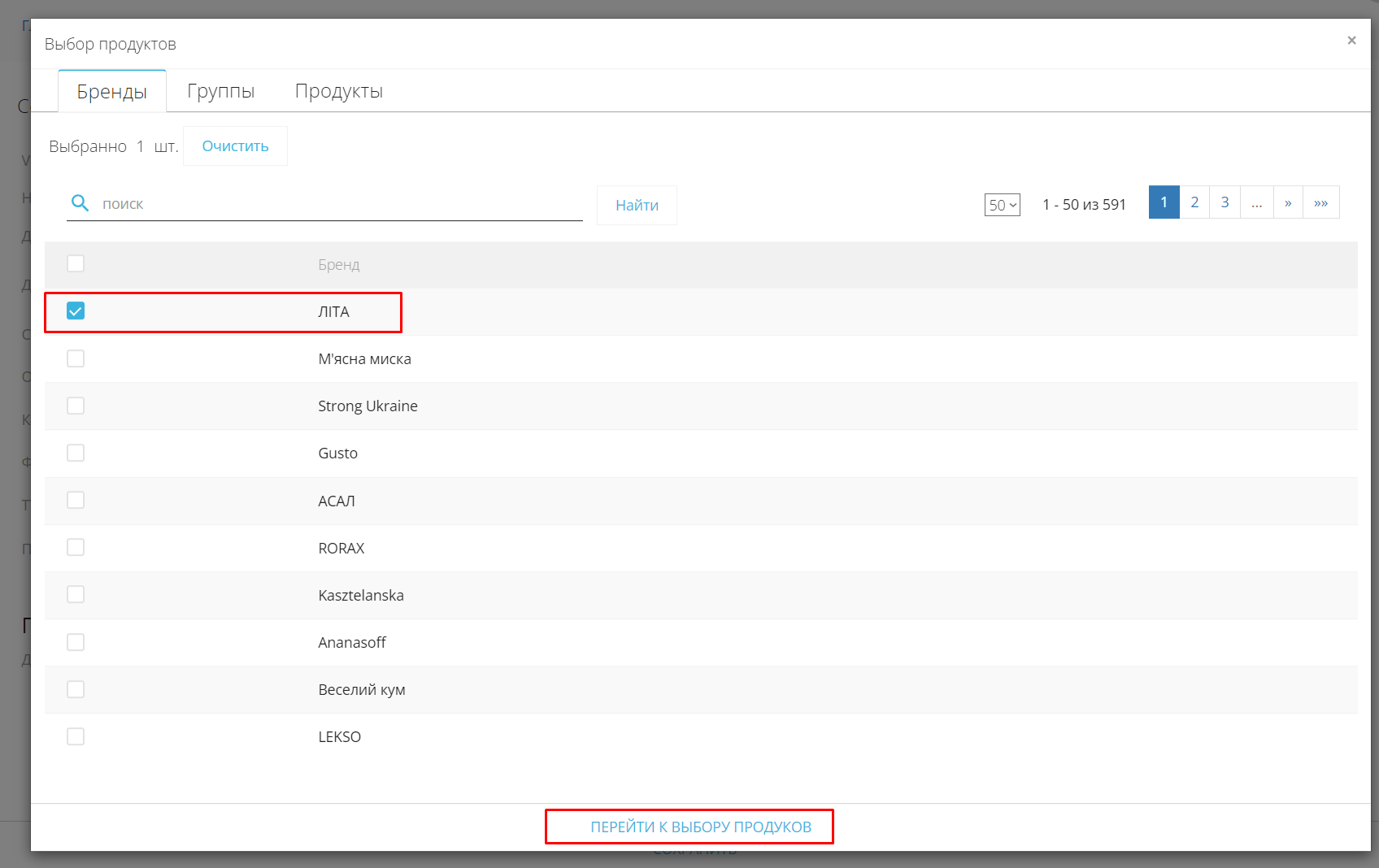1379x868 pixels.
Task: Open the Продукты tab
Action: 339,91
